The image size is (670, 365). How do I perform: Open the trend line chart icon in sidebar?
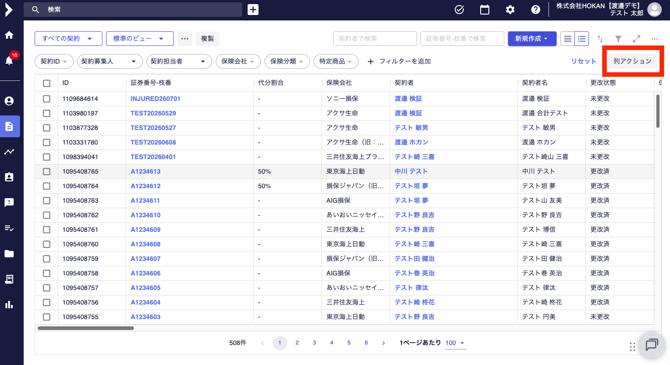(9, 152)
